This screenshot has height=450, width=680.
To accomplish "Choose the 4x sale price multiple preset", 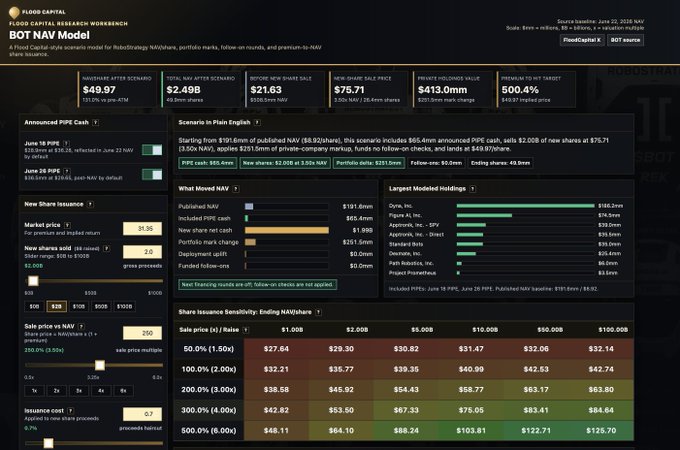I will [x=101, y=391].
